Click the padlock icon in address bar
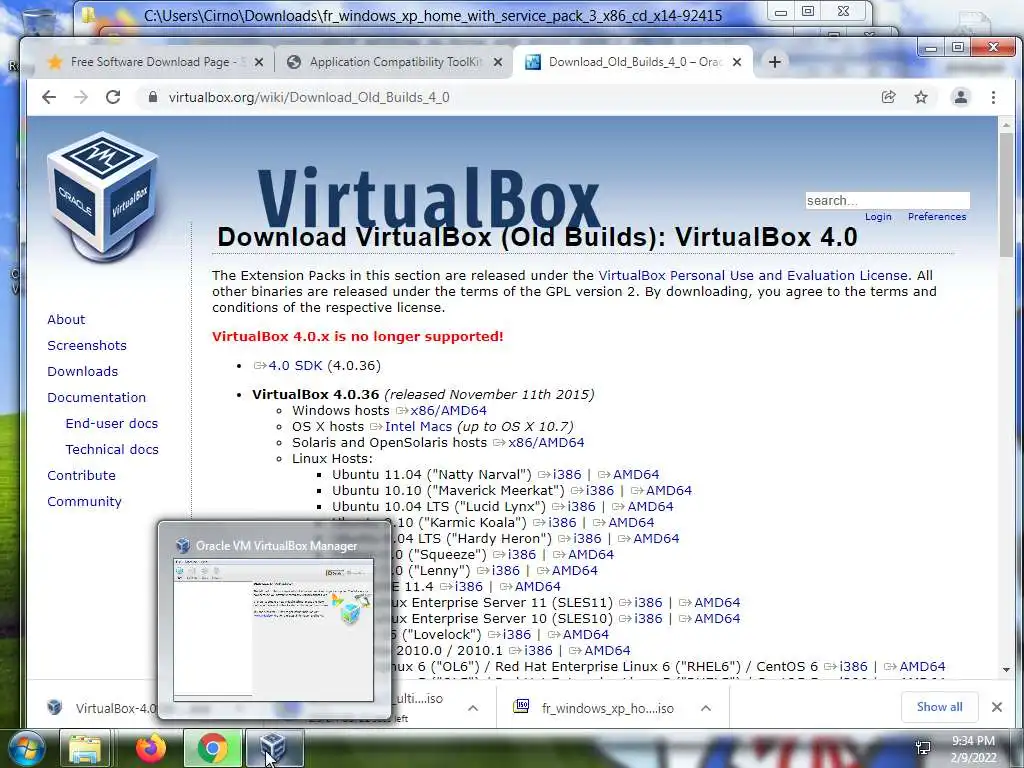This screenshot has height=768, width=1024. point(153,97)
